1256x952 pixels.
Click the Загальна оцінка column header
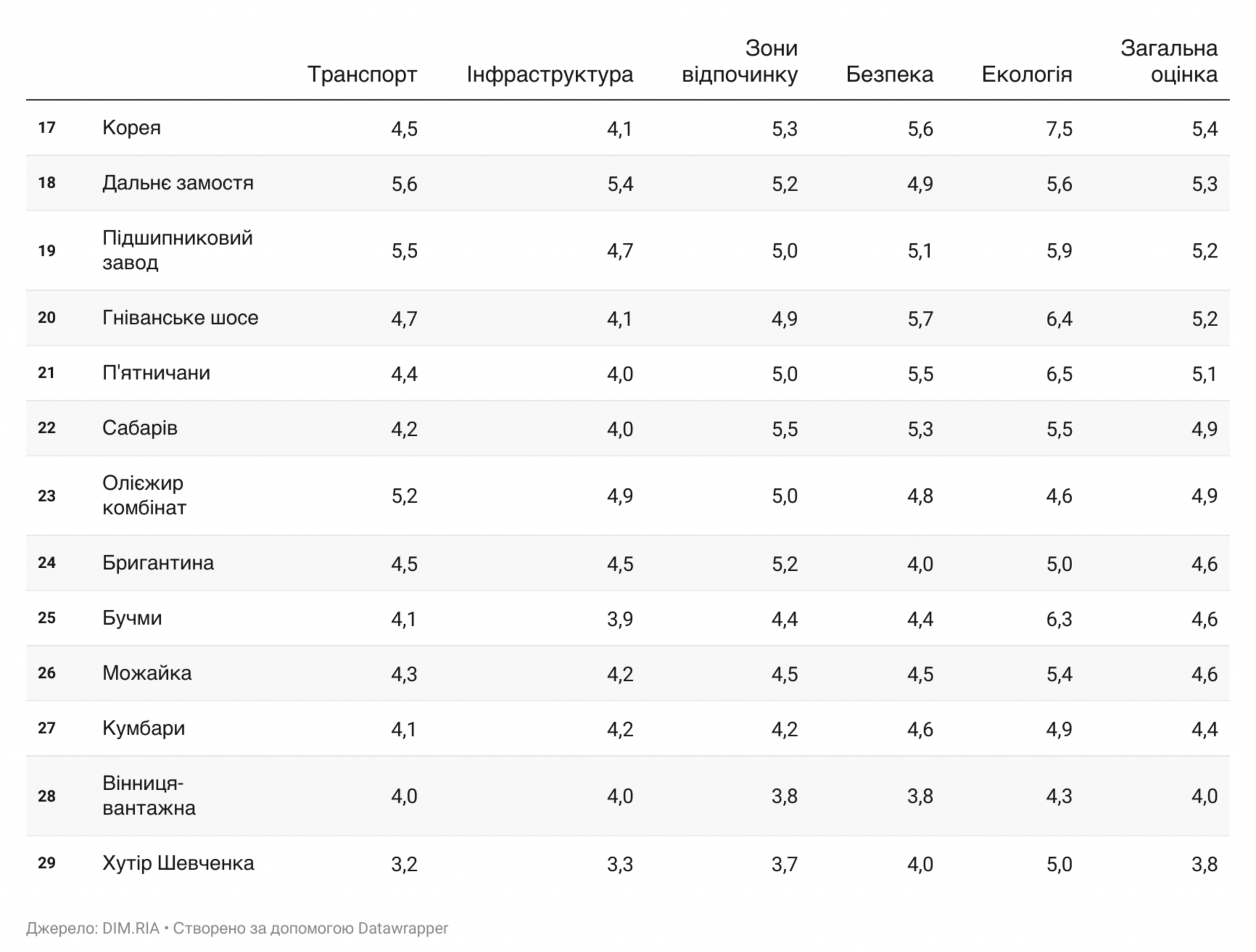[1169, 61]
